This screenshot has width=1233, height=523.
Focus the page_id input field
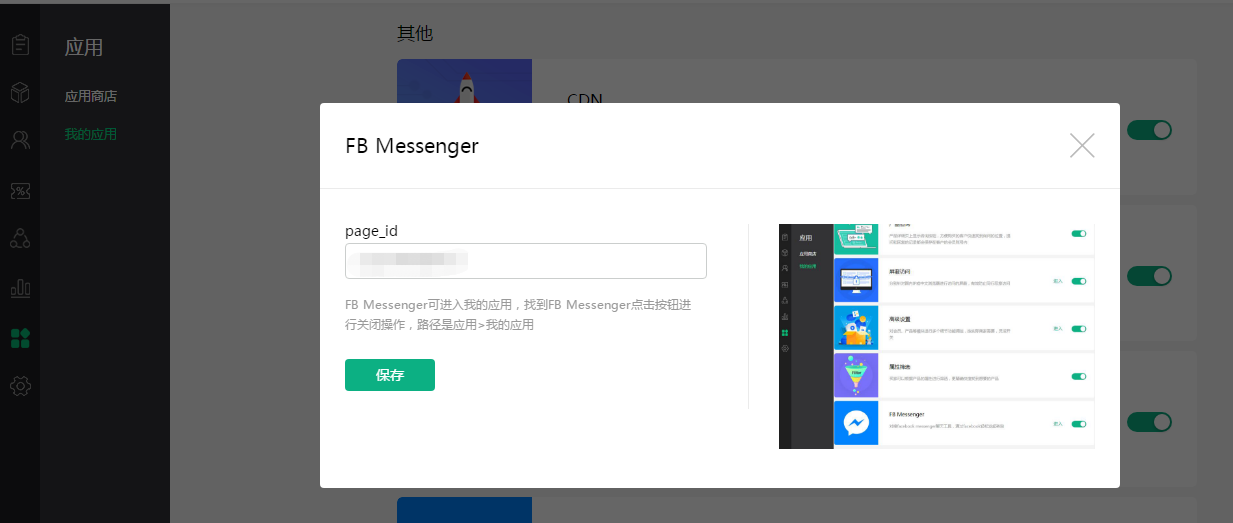click(x=526, y=261)
